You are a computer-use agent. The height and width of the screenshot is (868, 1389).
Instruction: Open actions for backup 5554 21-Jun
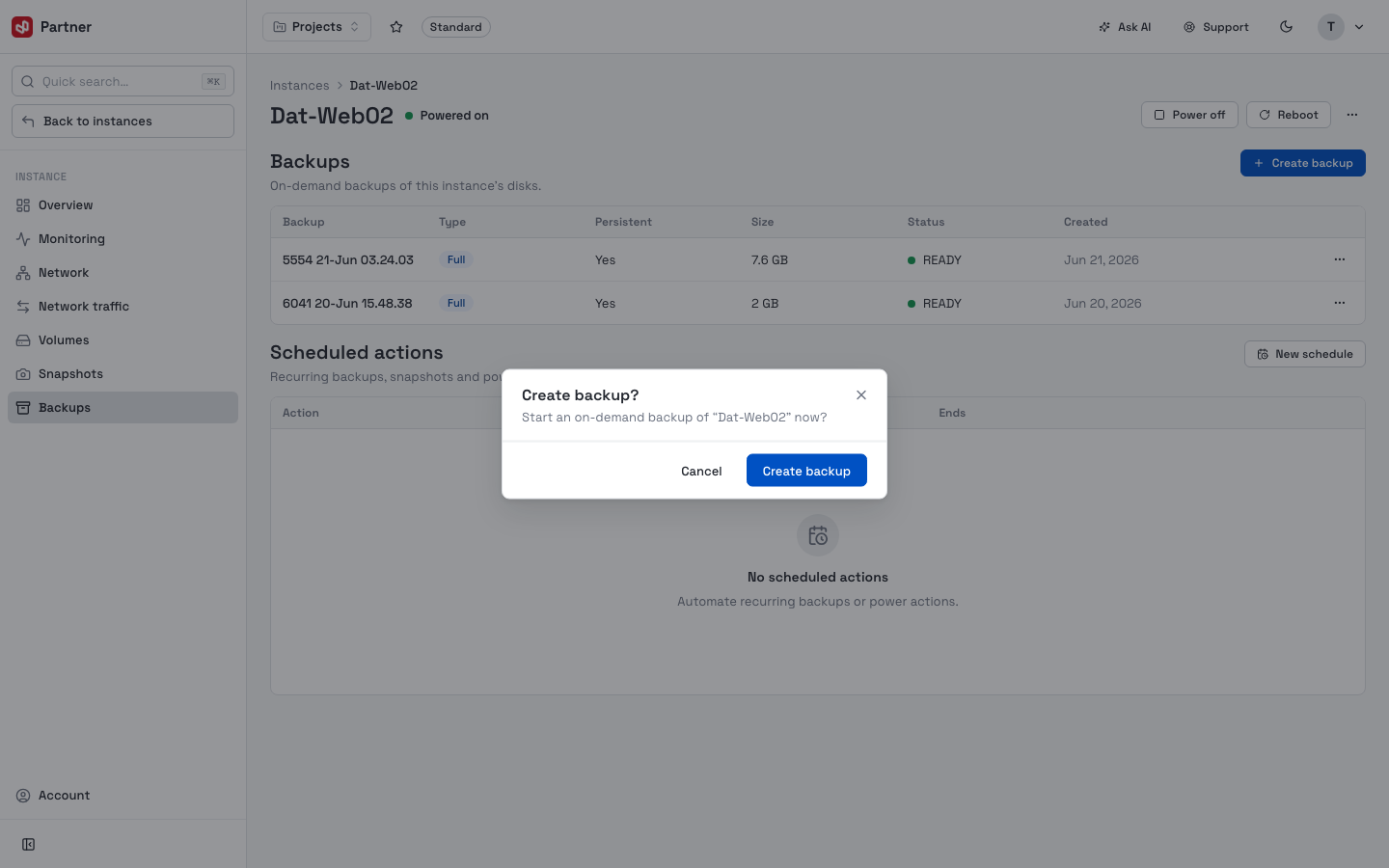[1339, 259]
